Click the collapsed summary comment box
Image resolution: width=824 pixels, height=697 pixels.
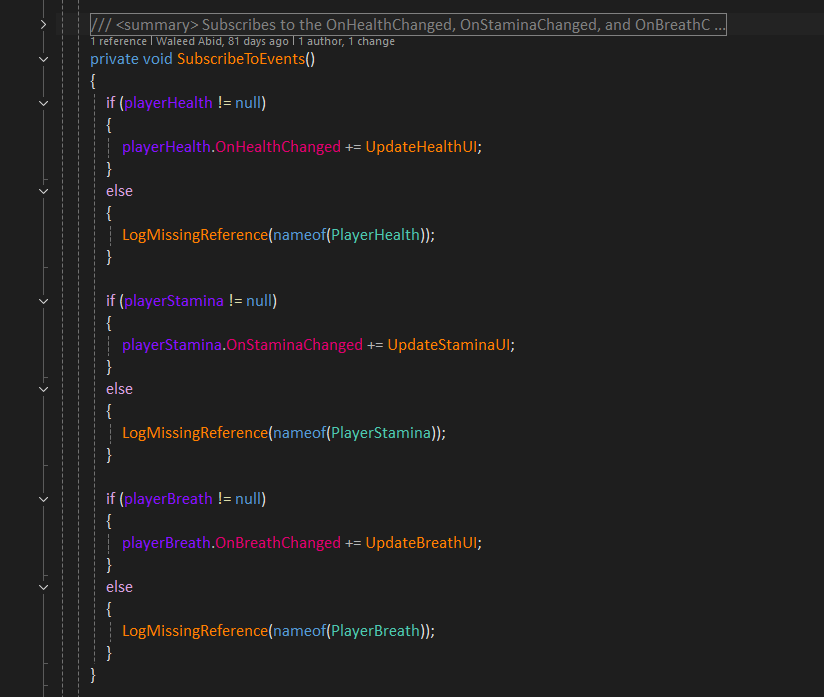[408, 24]
